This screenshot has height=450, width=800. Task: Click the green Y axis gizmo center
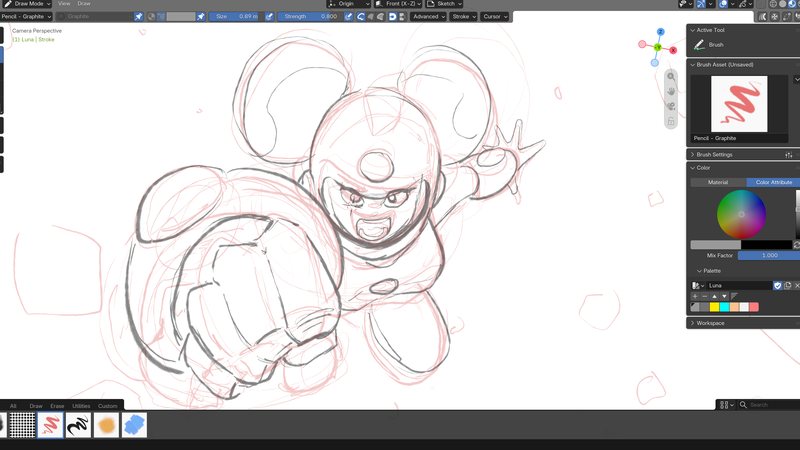658,47
